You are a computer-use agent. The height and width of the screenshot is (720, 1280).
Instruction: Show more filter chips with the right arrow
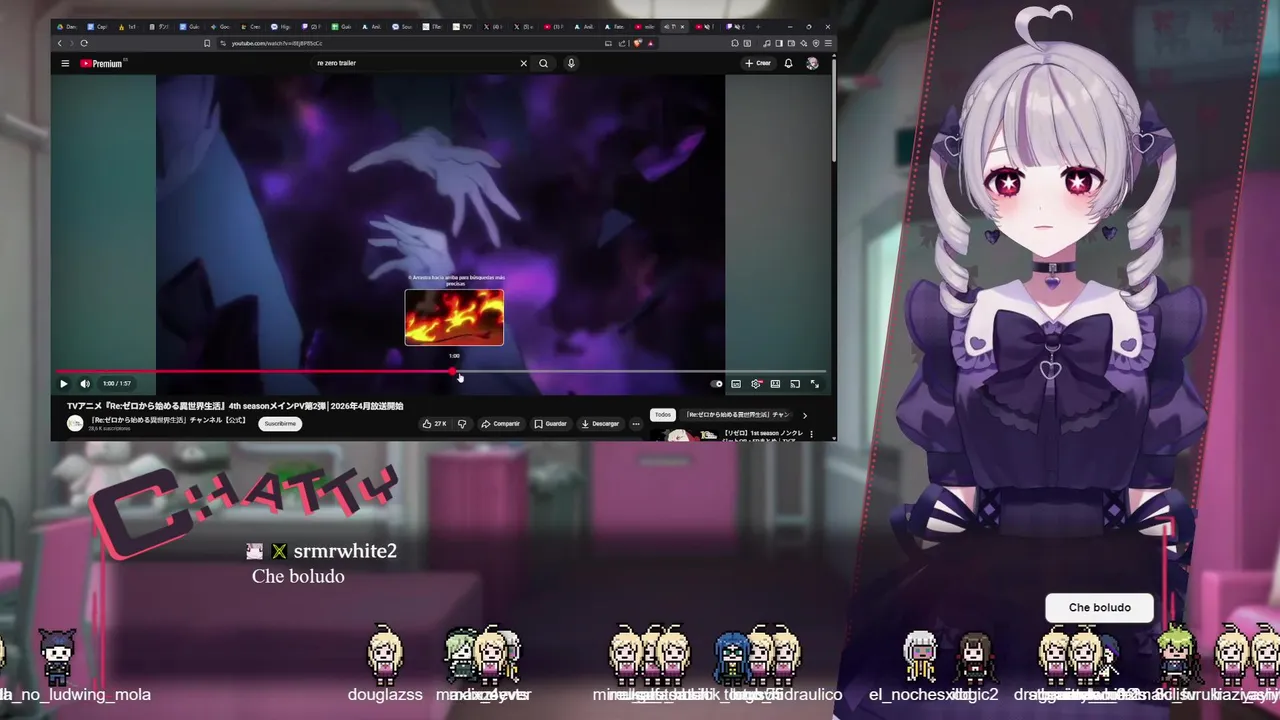click(805, 415)
